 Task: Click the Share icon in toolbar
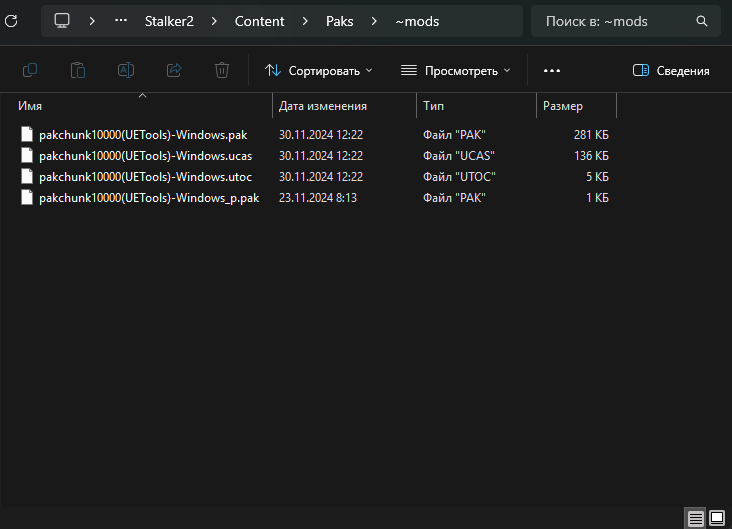pyautogui.click(x=174, y=70)
